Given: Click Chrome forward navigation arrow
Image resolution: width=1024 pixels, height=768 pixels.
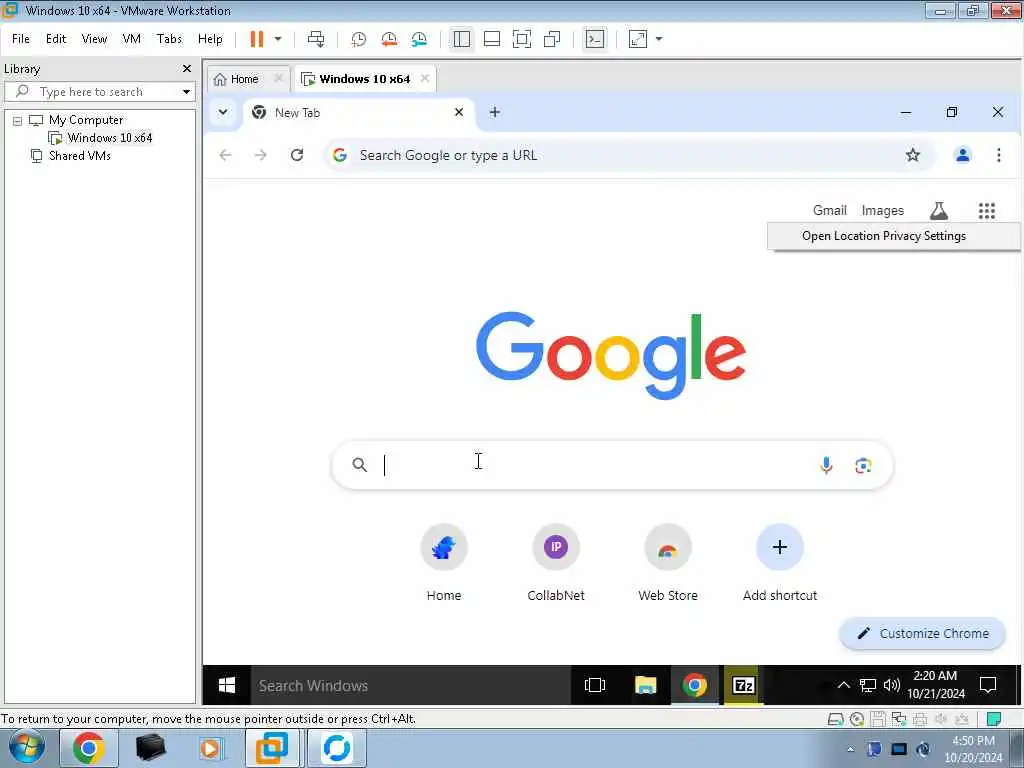Looking at the screenshot, I should click(261, 155).
